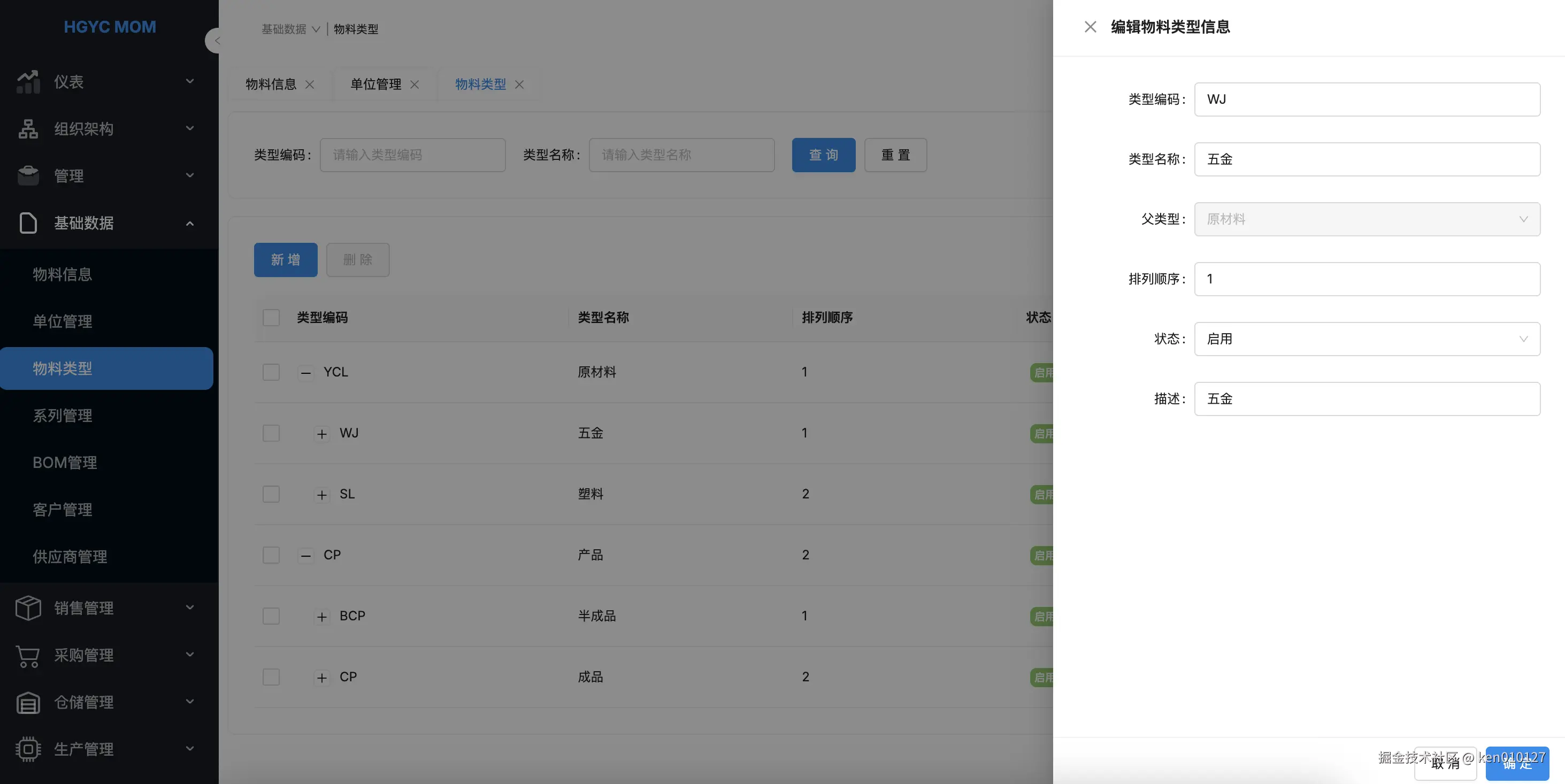Open BOM管理 in the sidebar menu
Viewport: 1565px width, 784px height.
point(65,463)
